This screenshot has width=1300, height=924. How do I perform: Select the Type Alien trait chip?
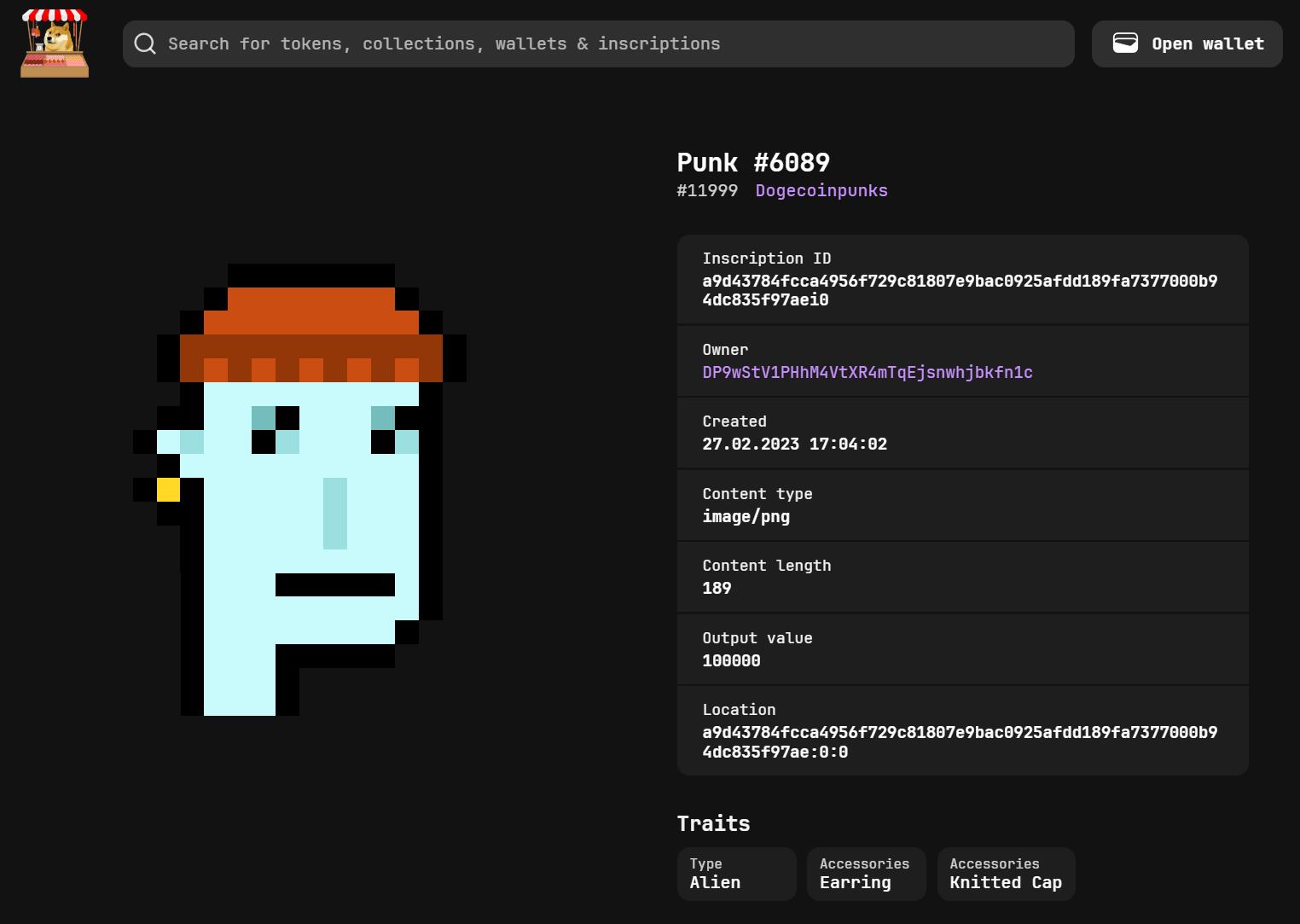[736, 874]
